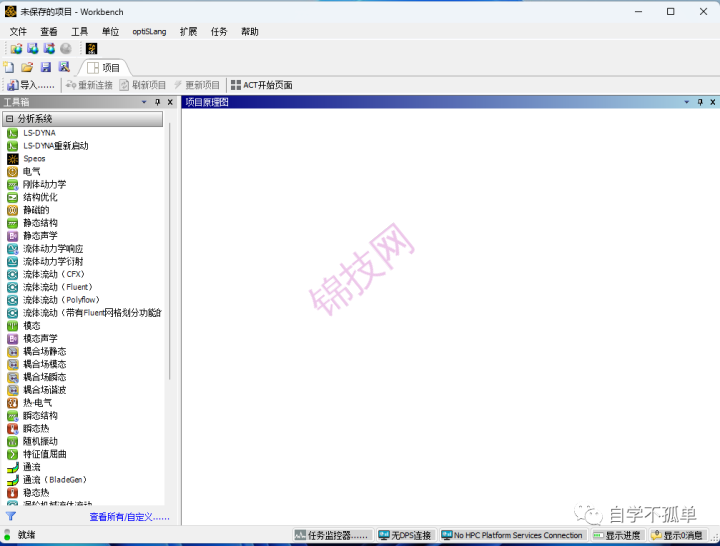Image resolution: width=720 pixels, height=546 pixels.
Task: Select the 特征值屈曲 icon
Action: (12, 455)
